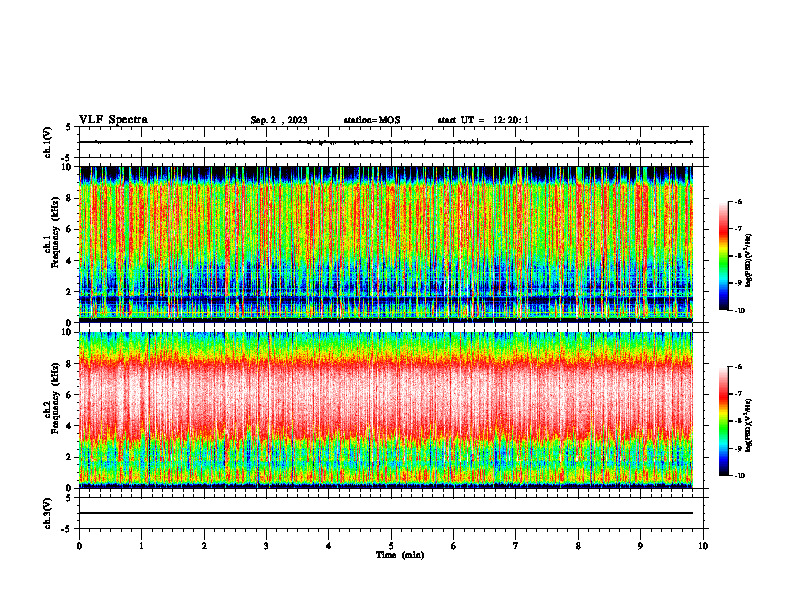Viewport: 792px width, 612px height.
Task: Click the ch.1 frequency axis "4" tick
Action: click(70, 261)
